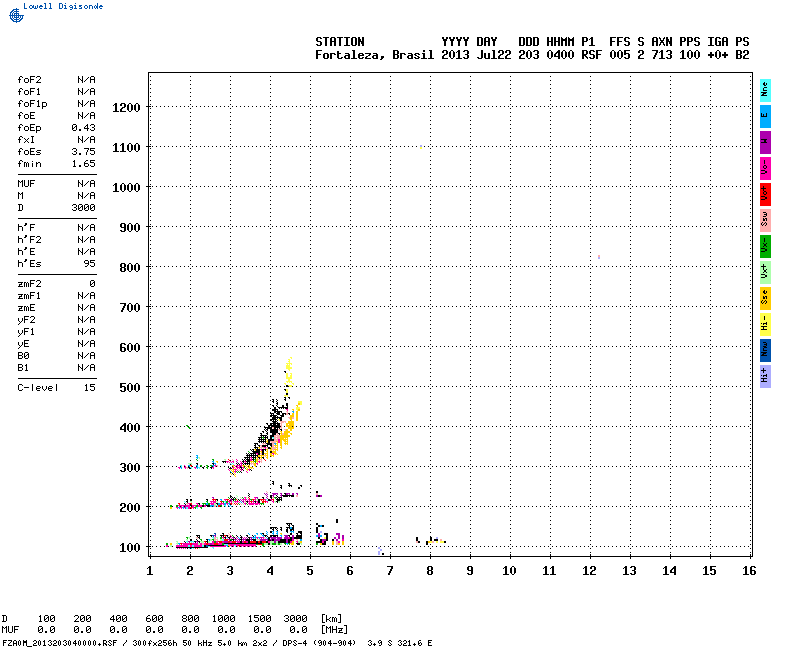The image size is (800, 650).
Task: Select the magenta Vo- legend swatch
Action: (x=765, y=168)
